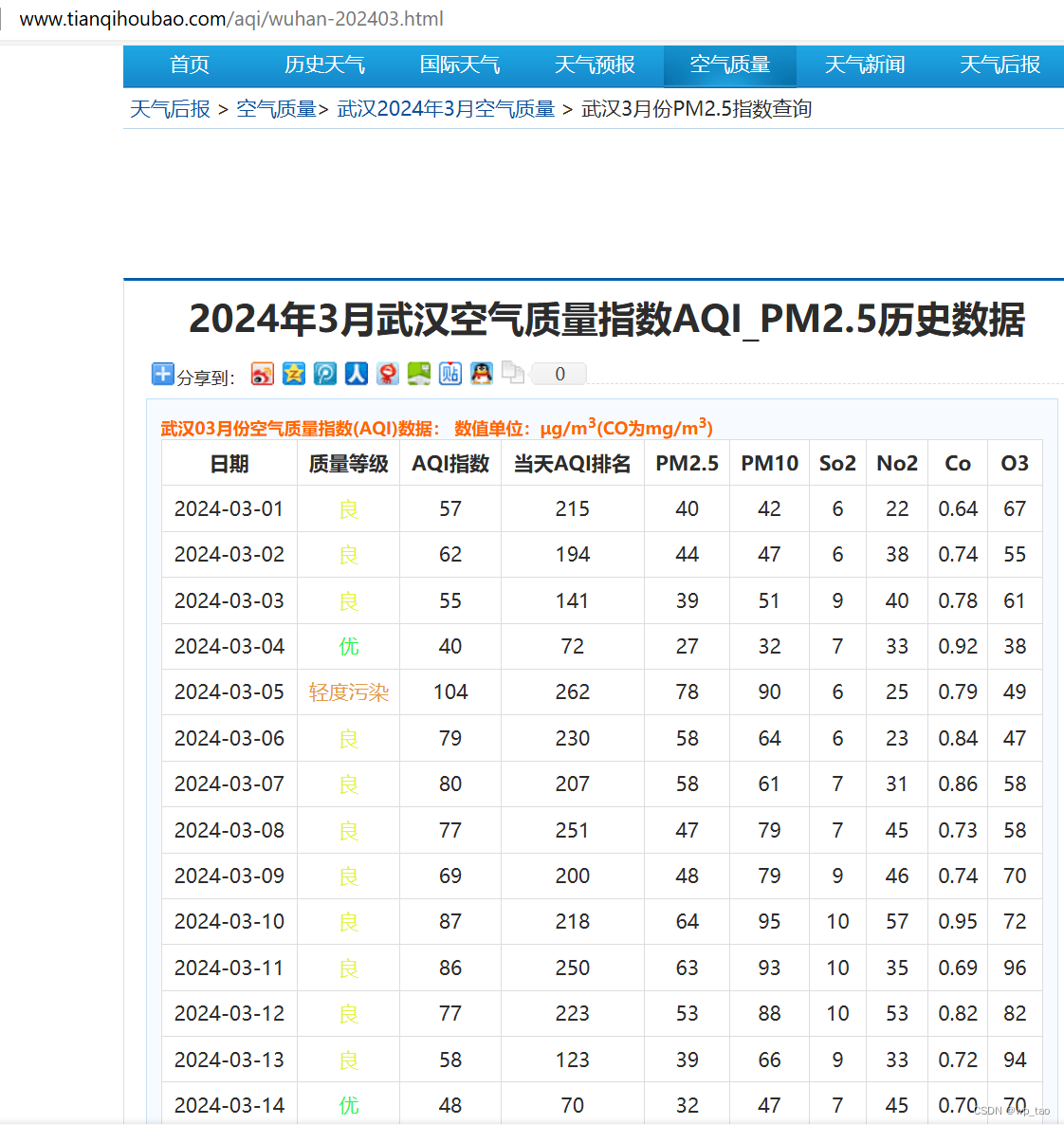
Task: Click the 当天AQI排名 column header
Action: [x=572, y=464]
